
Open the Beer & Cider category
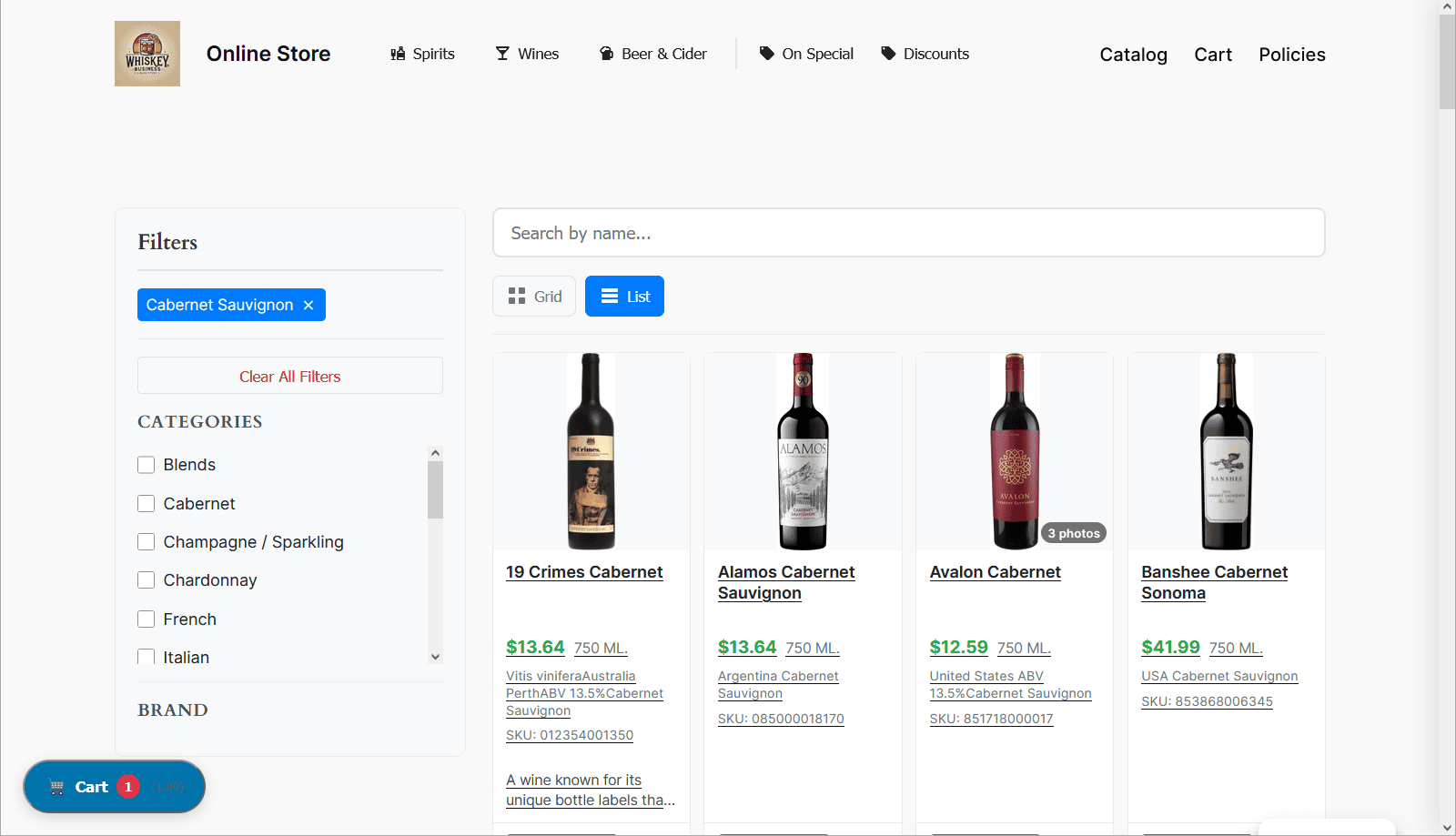coord(652,54)
